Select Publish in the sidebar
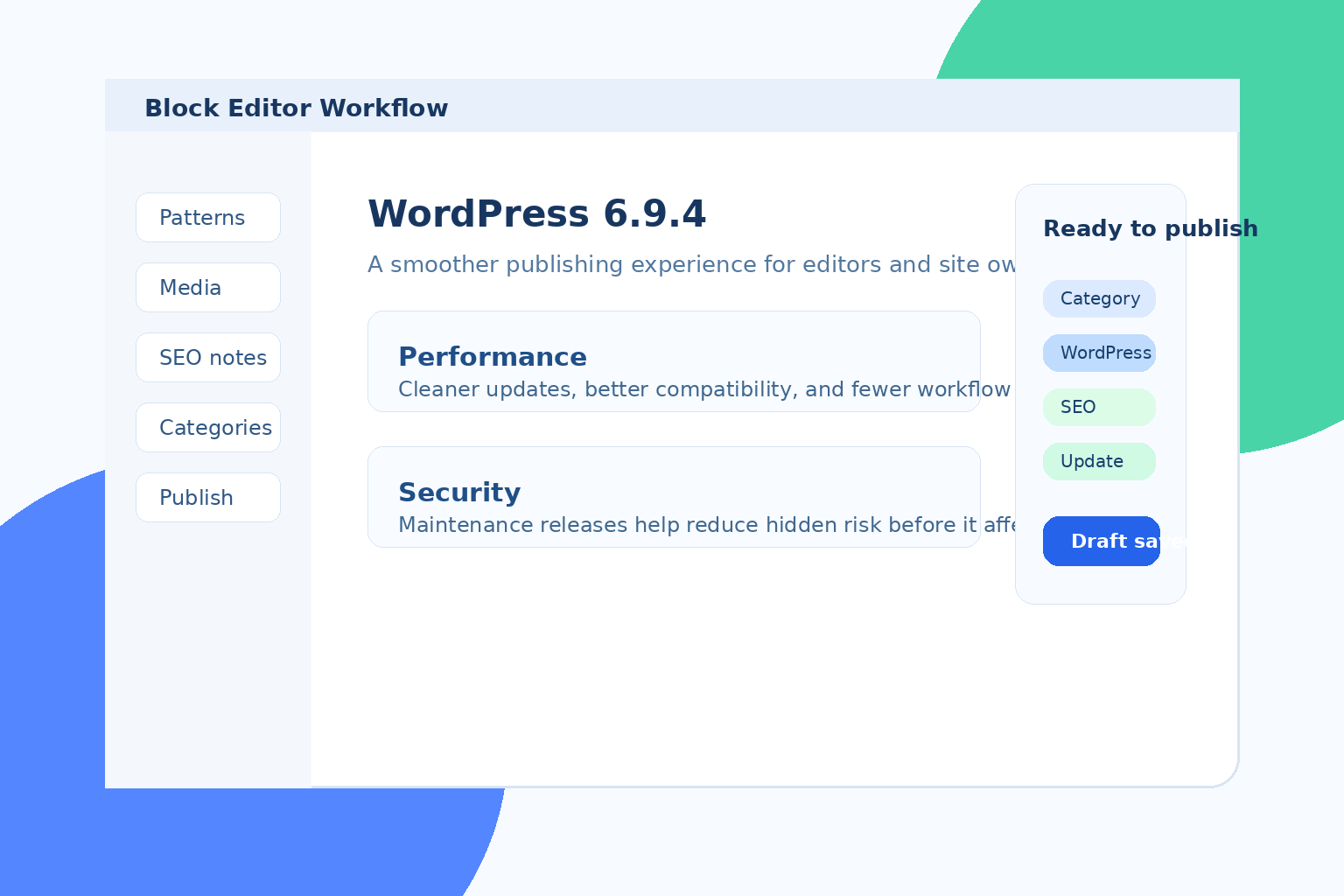The height and width of the screenshot is (896, 1344). [x=207, y=497]
